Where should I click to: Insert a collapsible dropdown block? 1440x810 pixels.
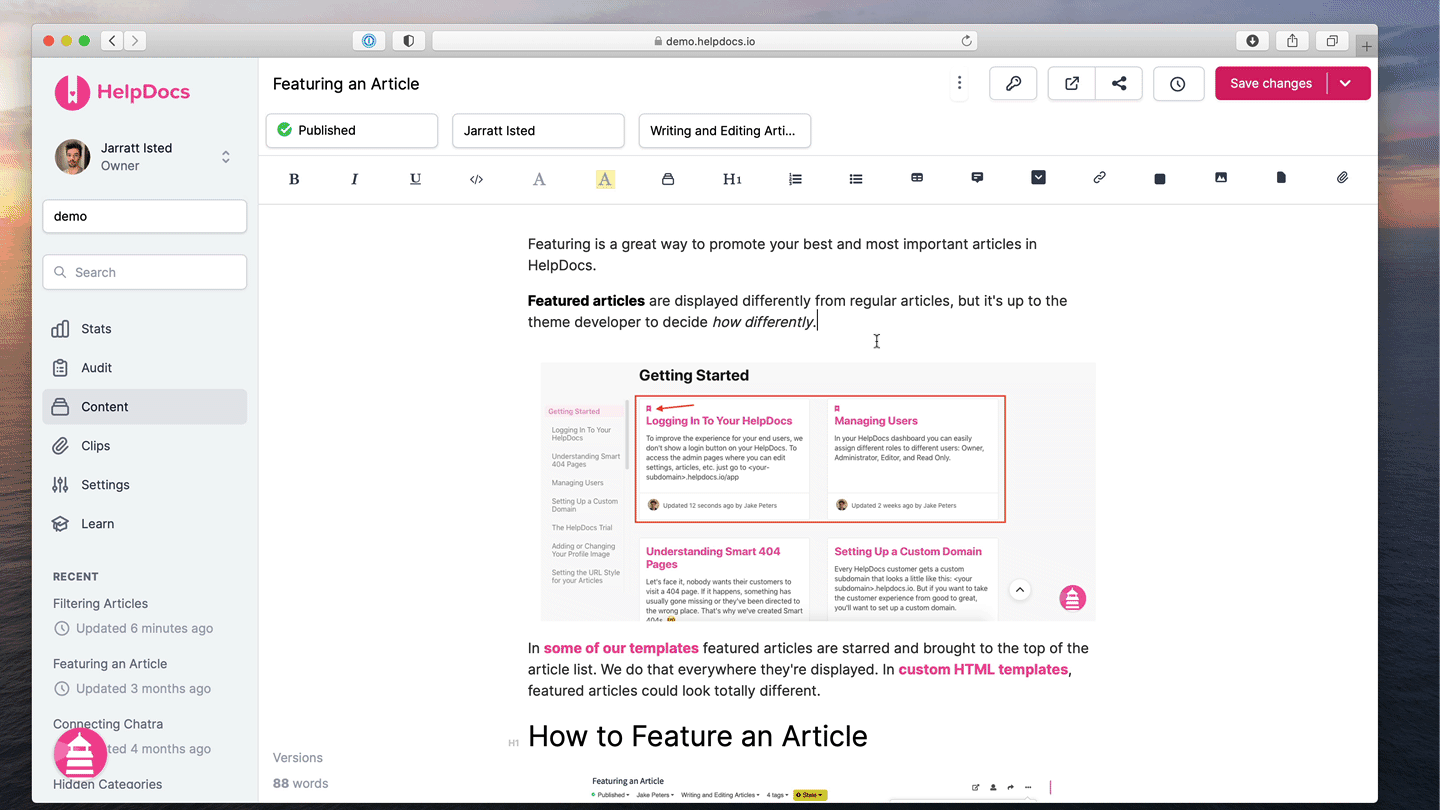1038,178
